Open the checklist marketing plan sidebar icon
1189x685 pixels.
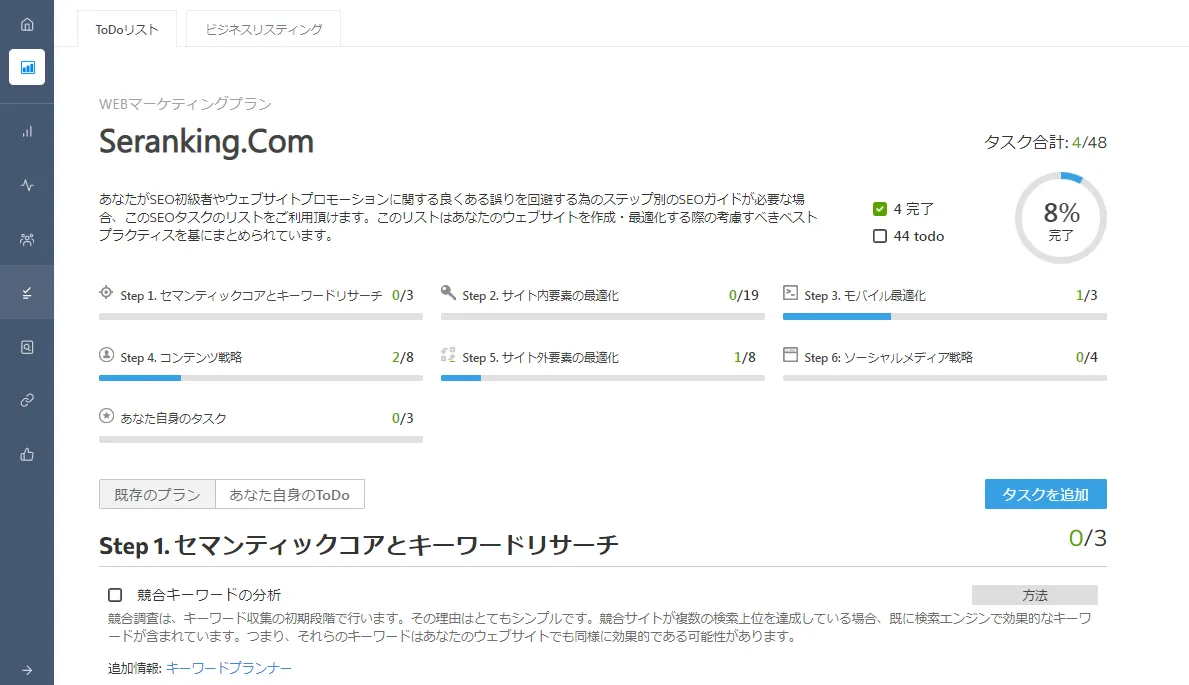27,293
